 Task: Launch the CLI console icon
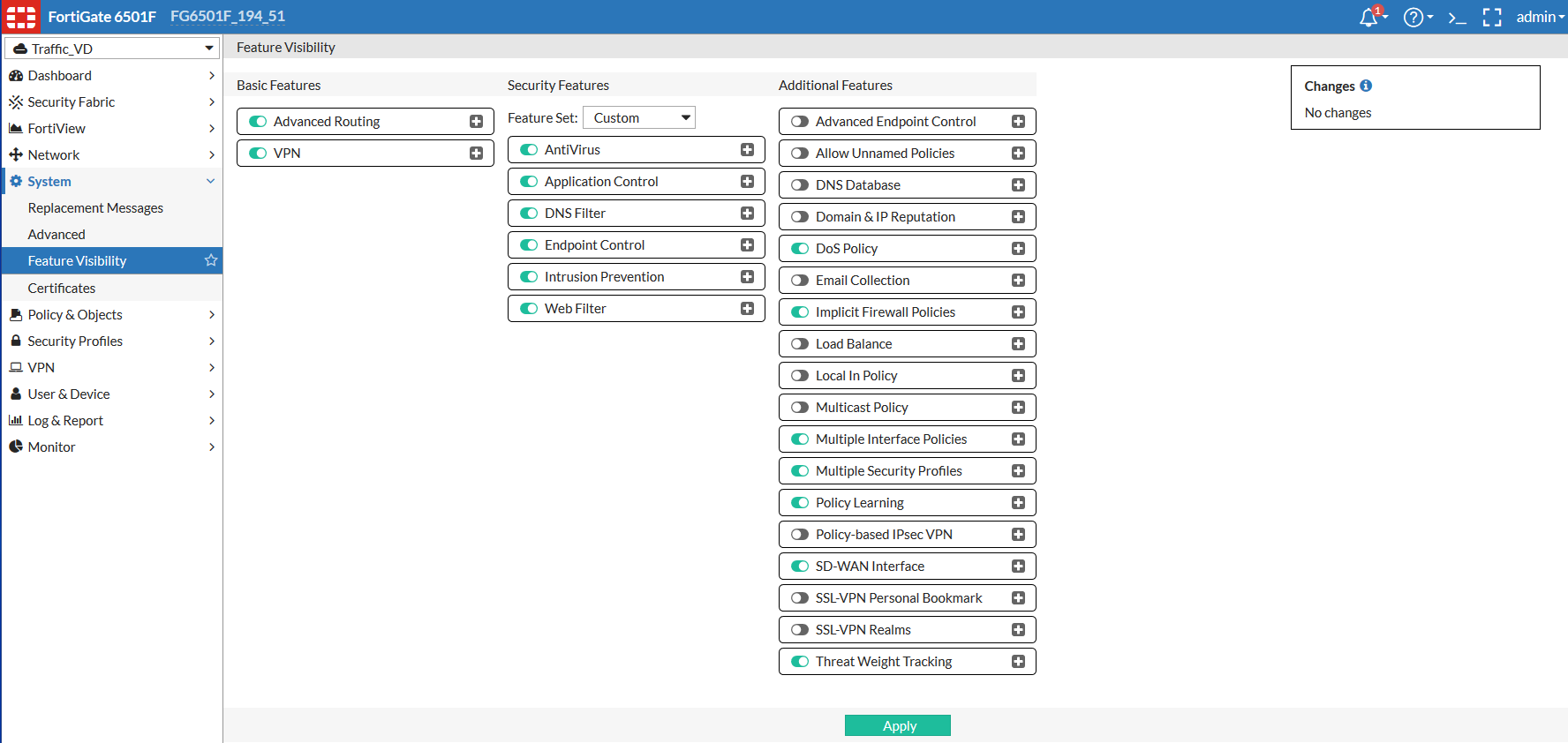1457,17
